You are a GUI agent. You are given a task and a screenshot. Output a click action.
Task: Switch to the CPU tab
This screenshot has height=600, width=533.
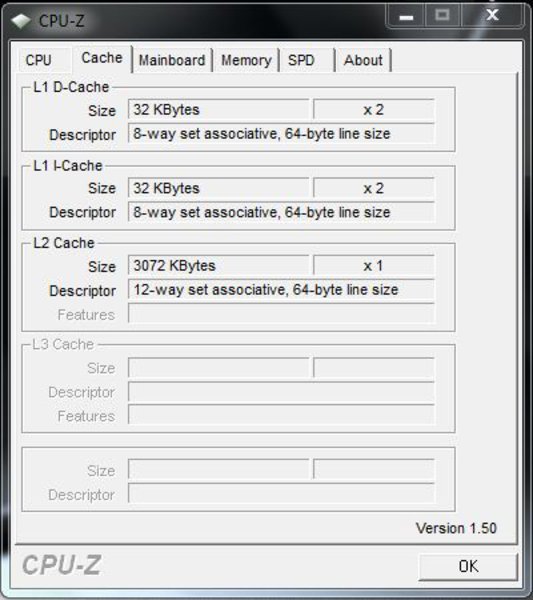[43, 60]
